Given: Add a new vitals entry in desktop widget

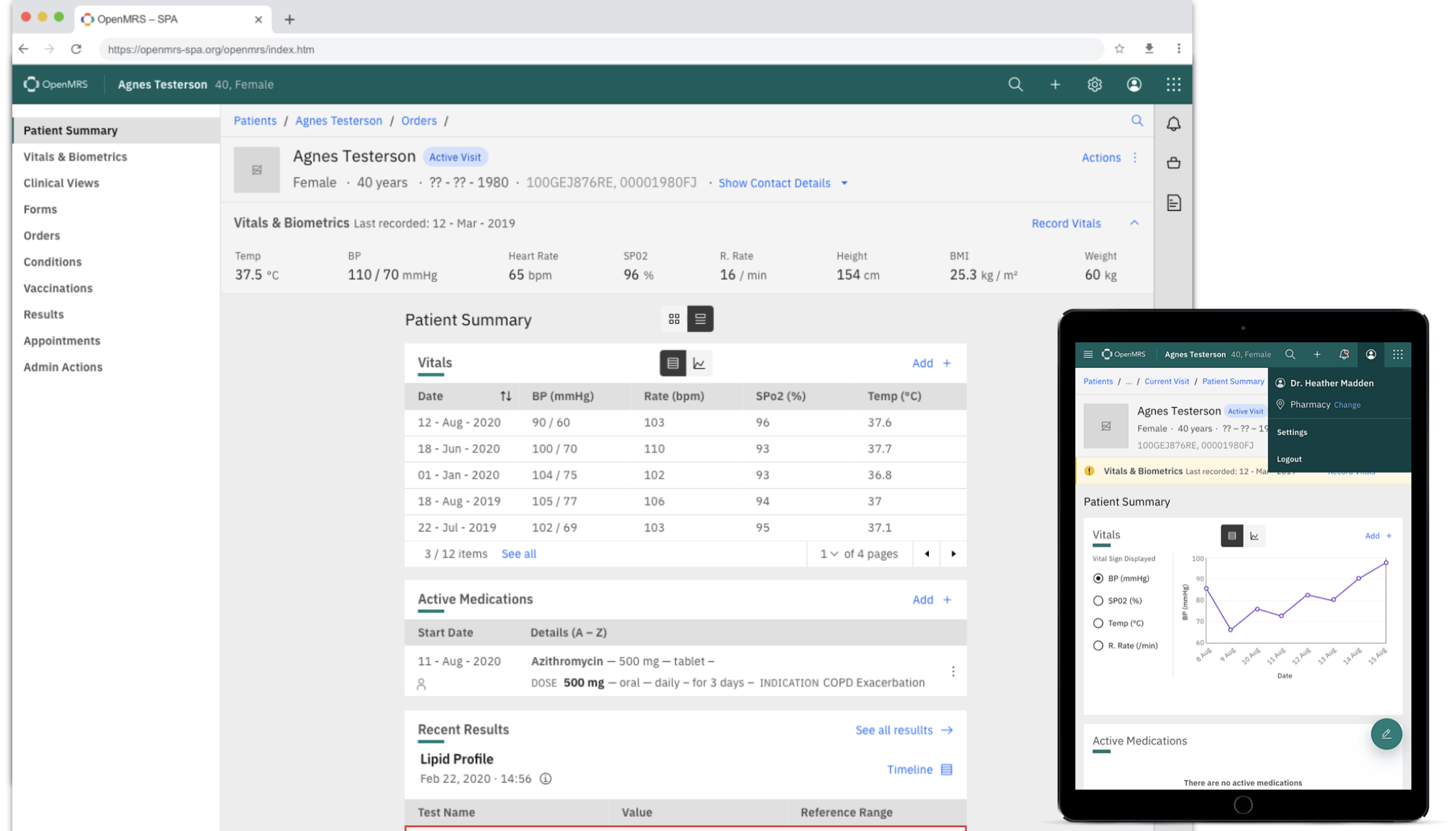Looking at the screenshot, I should pos(931,363).
